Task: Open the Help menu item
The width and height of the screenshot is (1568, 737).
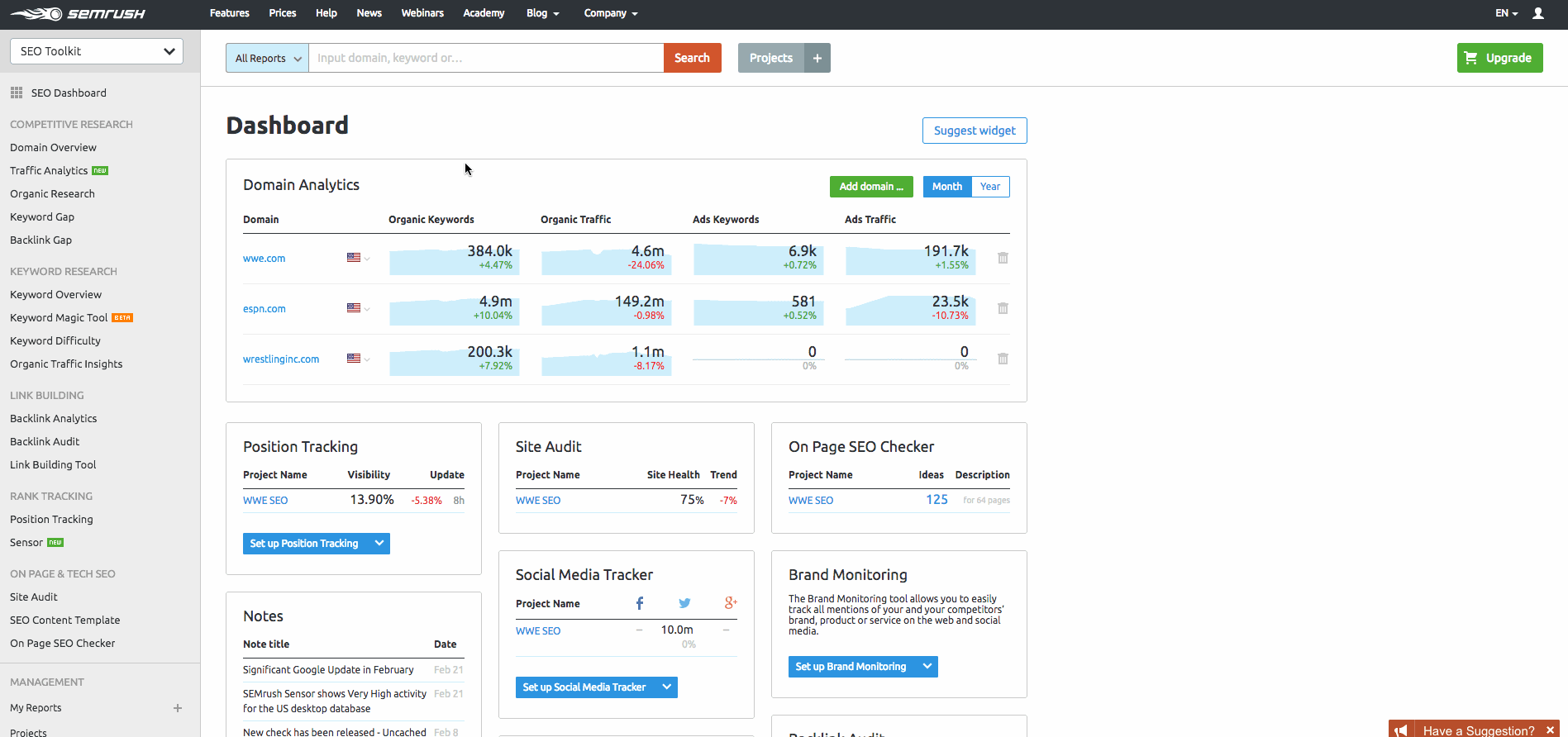Action: (x=326, y=13)
